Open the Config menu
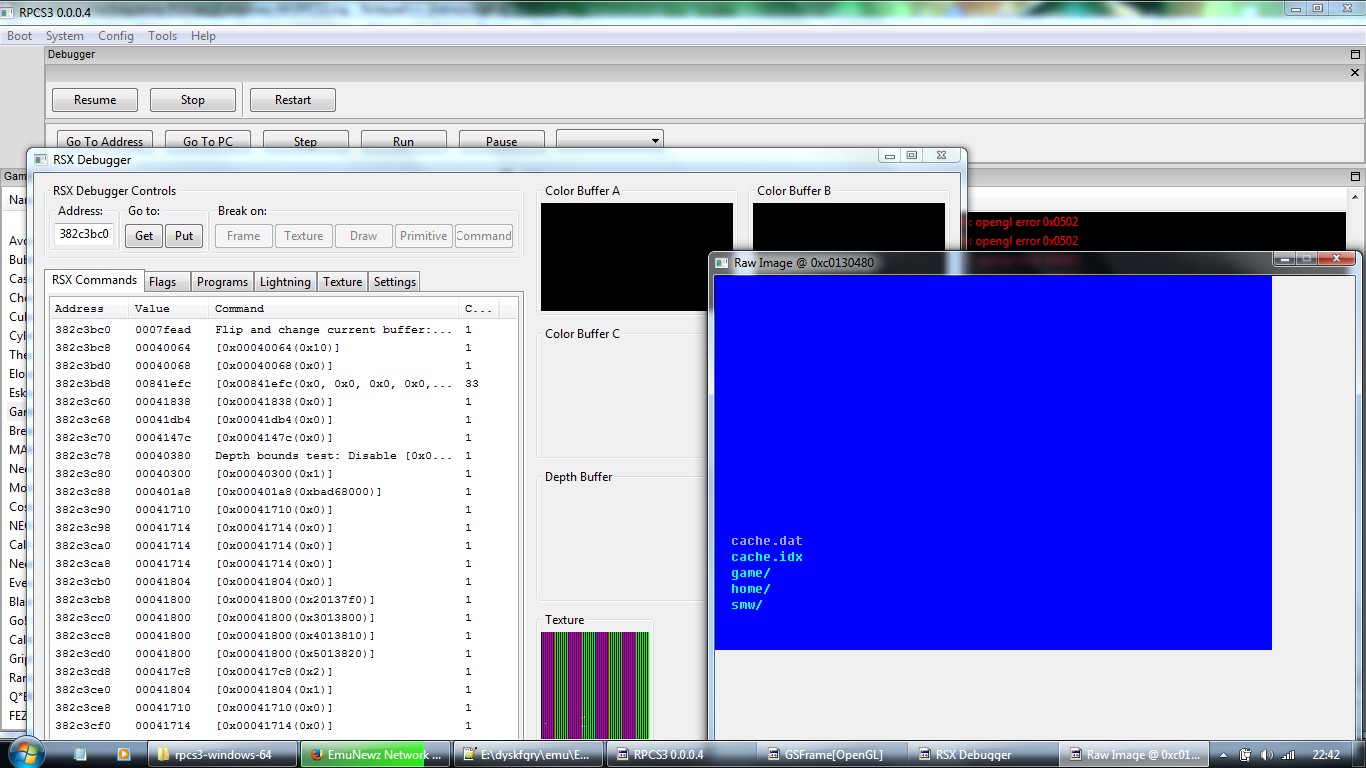1366x768 pixels. pyautogui.click(x=115, y=36)
